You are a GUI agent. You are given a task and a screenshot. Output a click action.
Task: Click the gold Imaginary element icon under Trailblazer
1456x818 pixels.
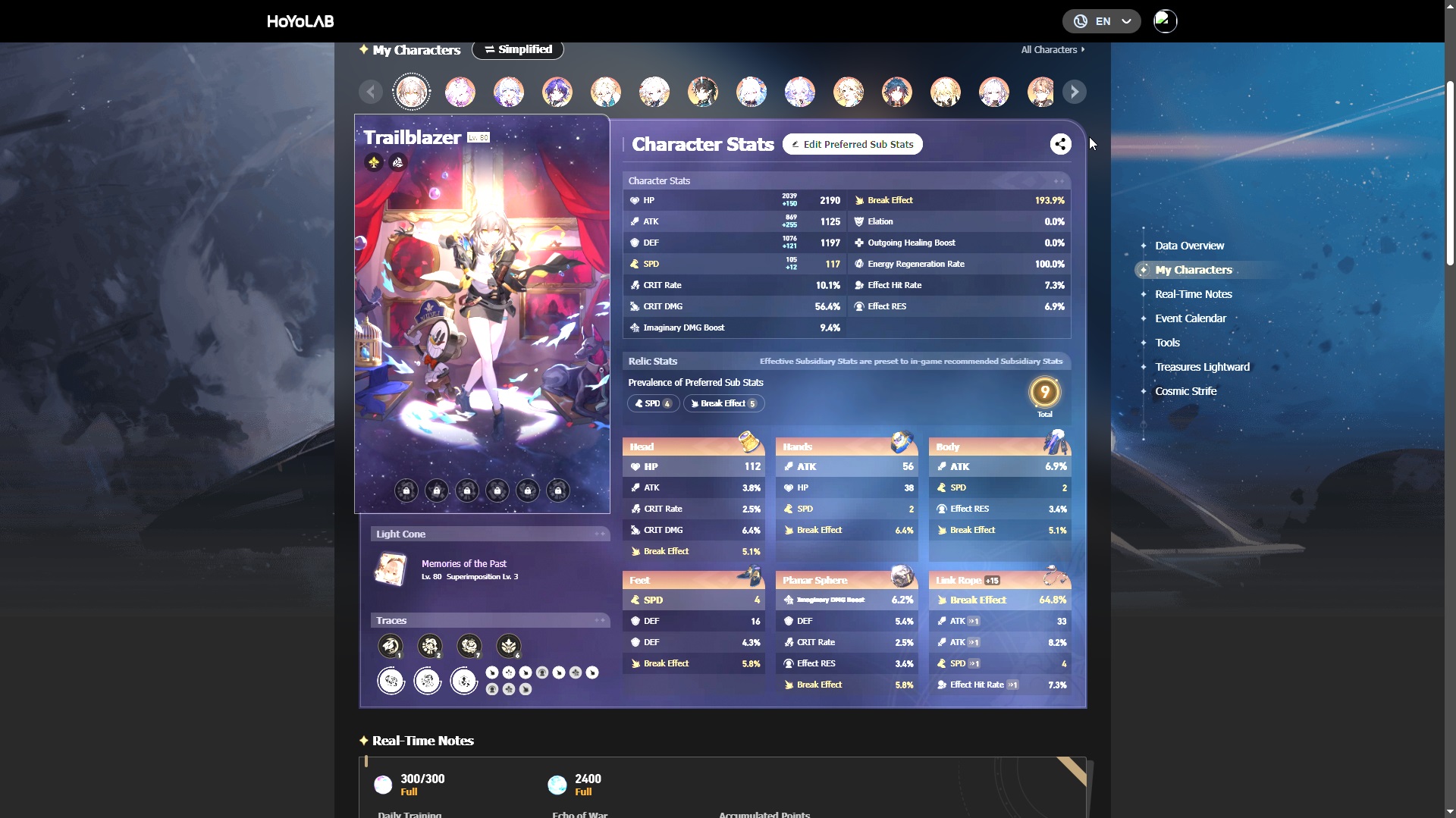coord(374,162)
